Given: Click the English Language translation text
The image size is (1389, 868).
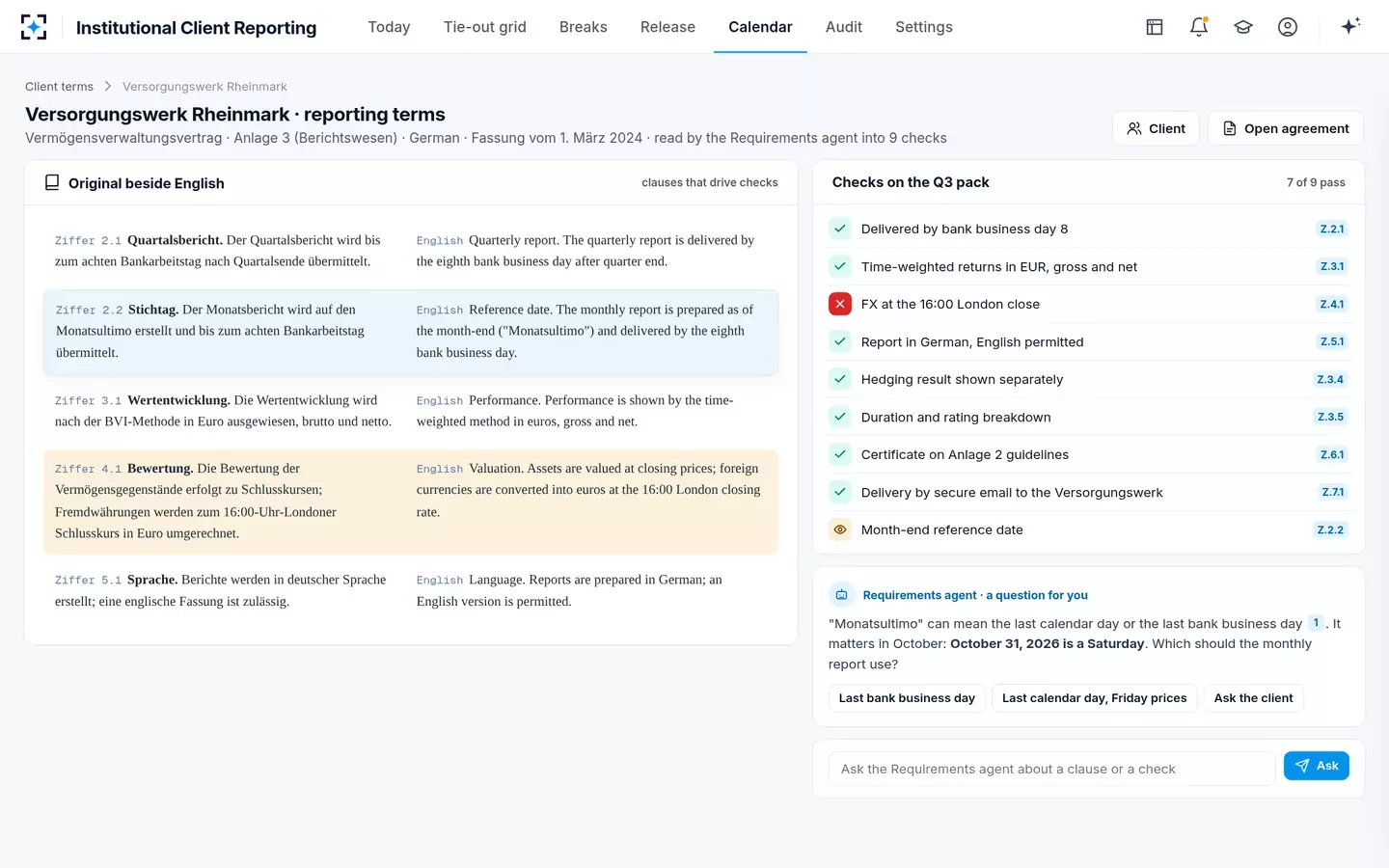Looking at the screenshot, I should click(569, 590).
